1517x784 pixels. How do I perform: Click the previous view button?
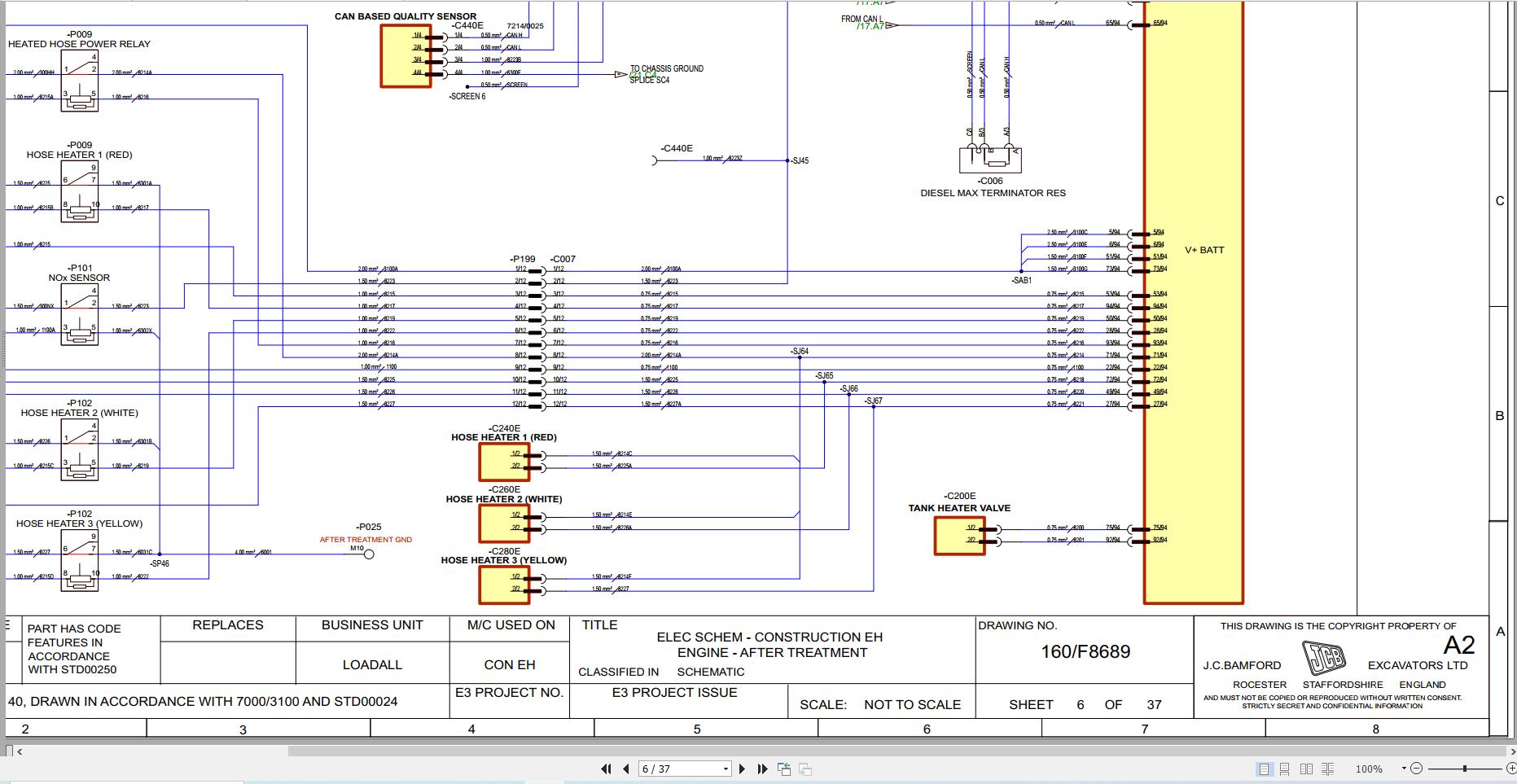point(784,769)
